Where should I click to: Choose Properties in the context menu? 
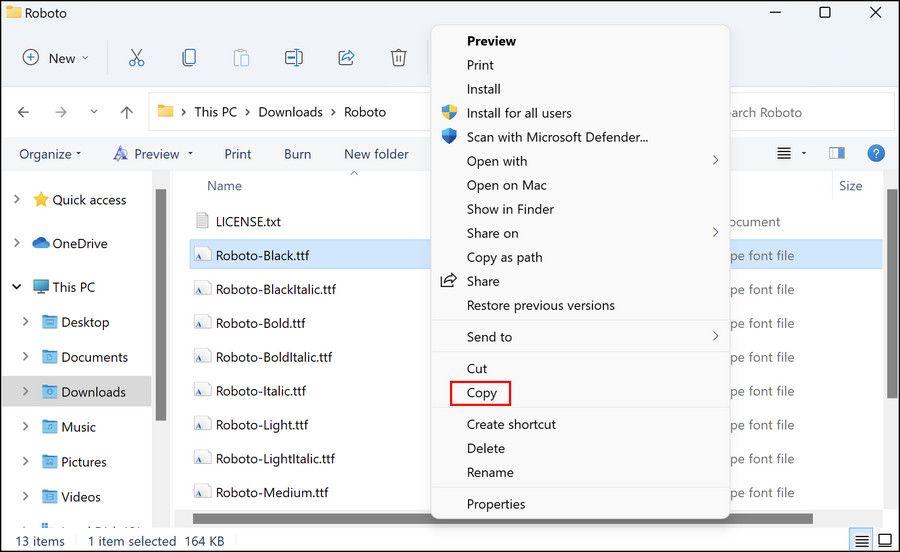point(580,504)
